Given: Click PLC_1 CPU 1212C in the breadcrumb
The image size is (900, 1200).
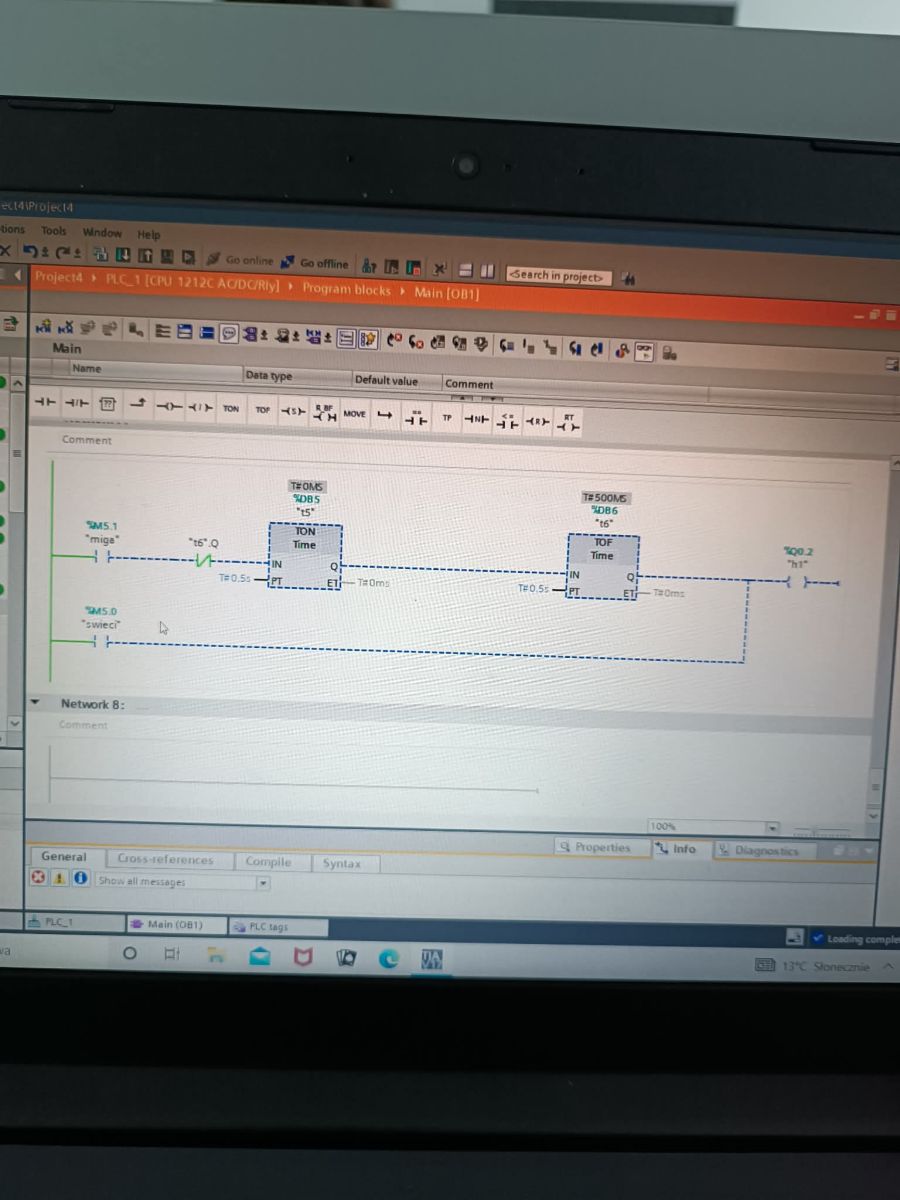Looking at the screenshot, I should [192, 283].
